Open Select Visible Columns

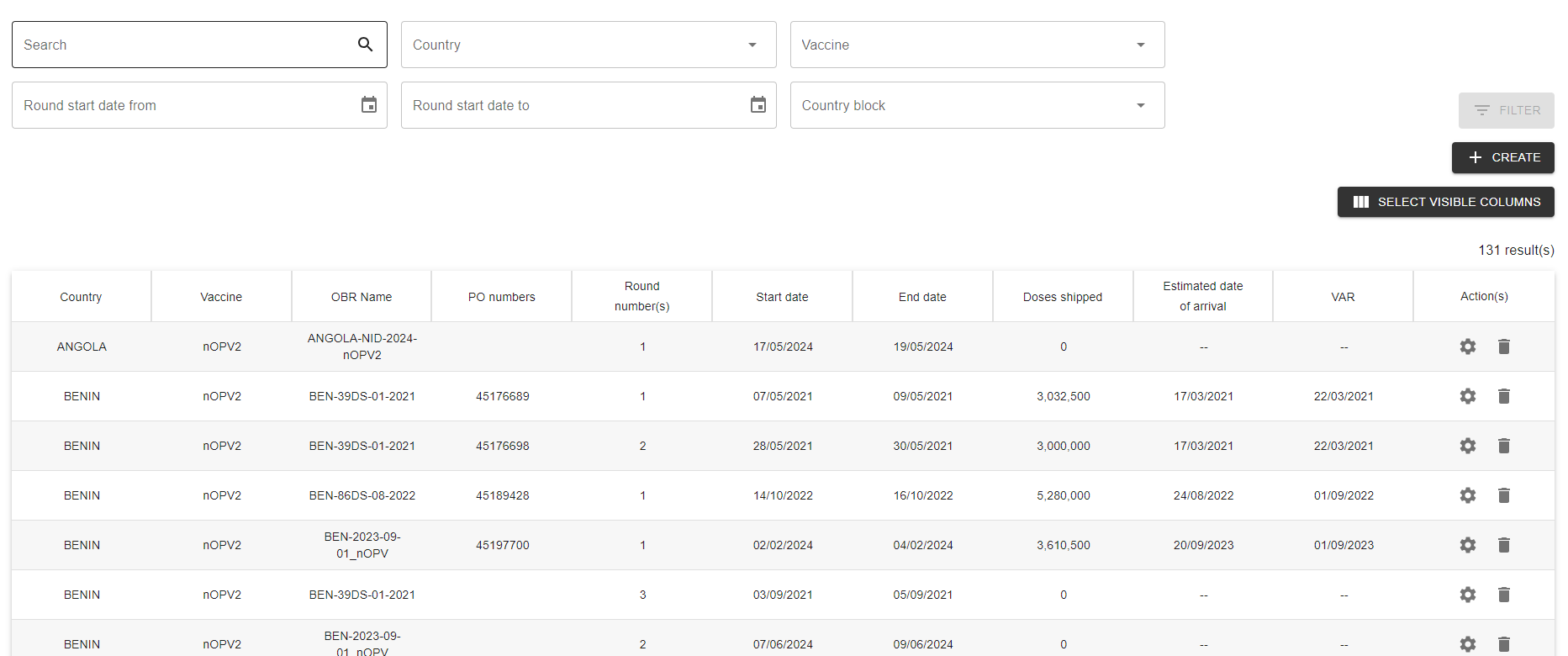pyautogui.click(x=1445, y=202)
